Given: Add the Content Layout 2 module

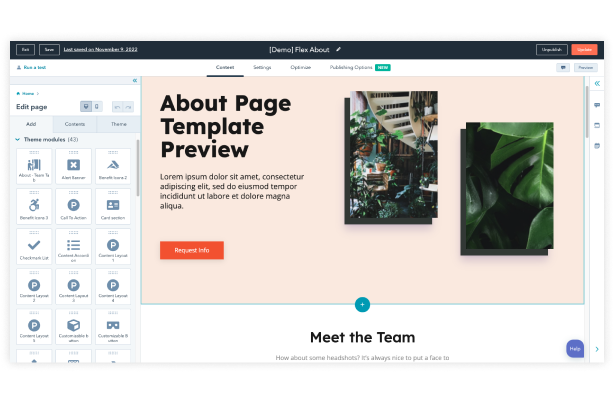Looking at the screenshot, I should coord(34,287).
